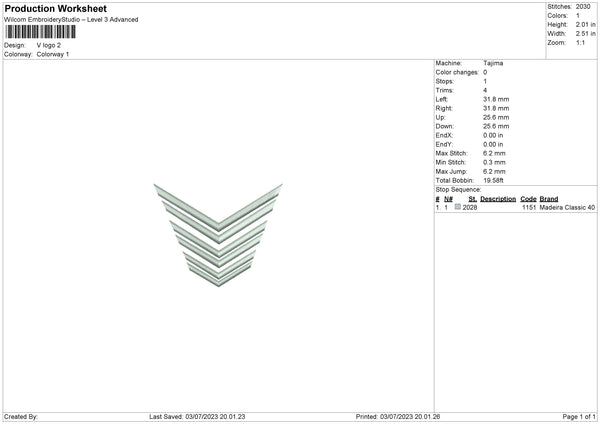Click the Zoom value 1:1
Image resolution: width=600 pixels, height=424 pixels.
pyautogui.click(x=580, y=42)
